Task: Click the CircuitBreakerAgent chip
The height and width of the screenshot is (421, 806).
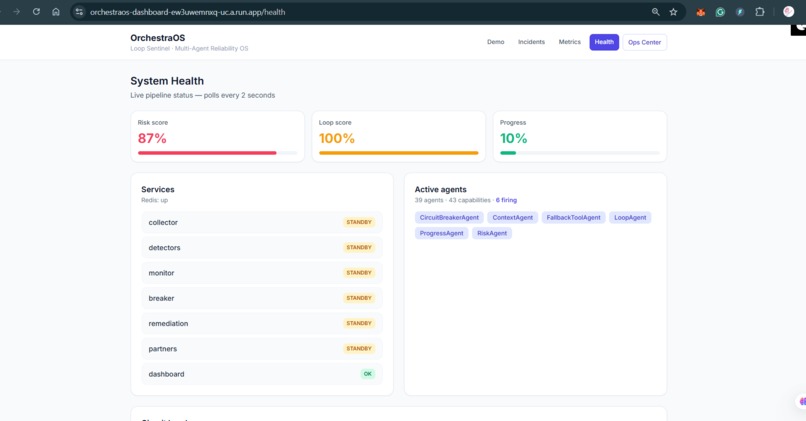Action: pyautogui.click(x=449, y=217)
